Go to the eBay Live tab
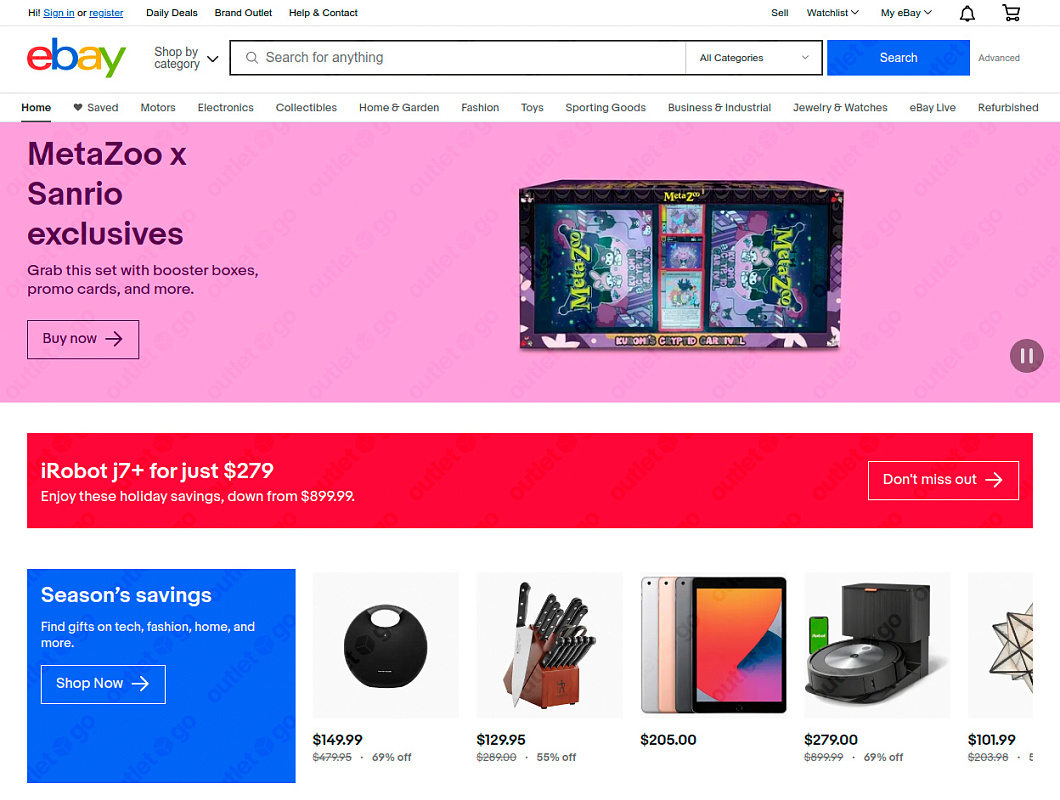The height and width of the screenshot is (800, 1060). tap(932, 108)
